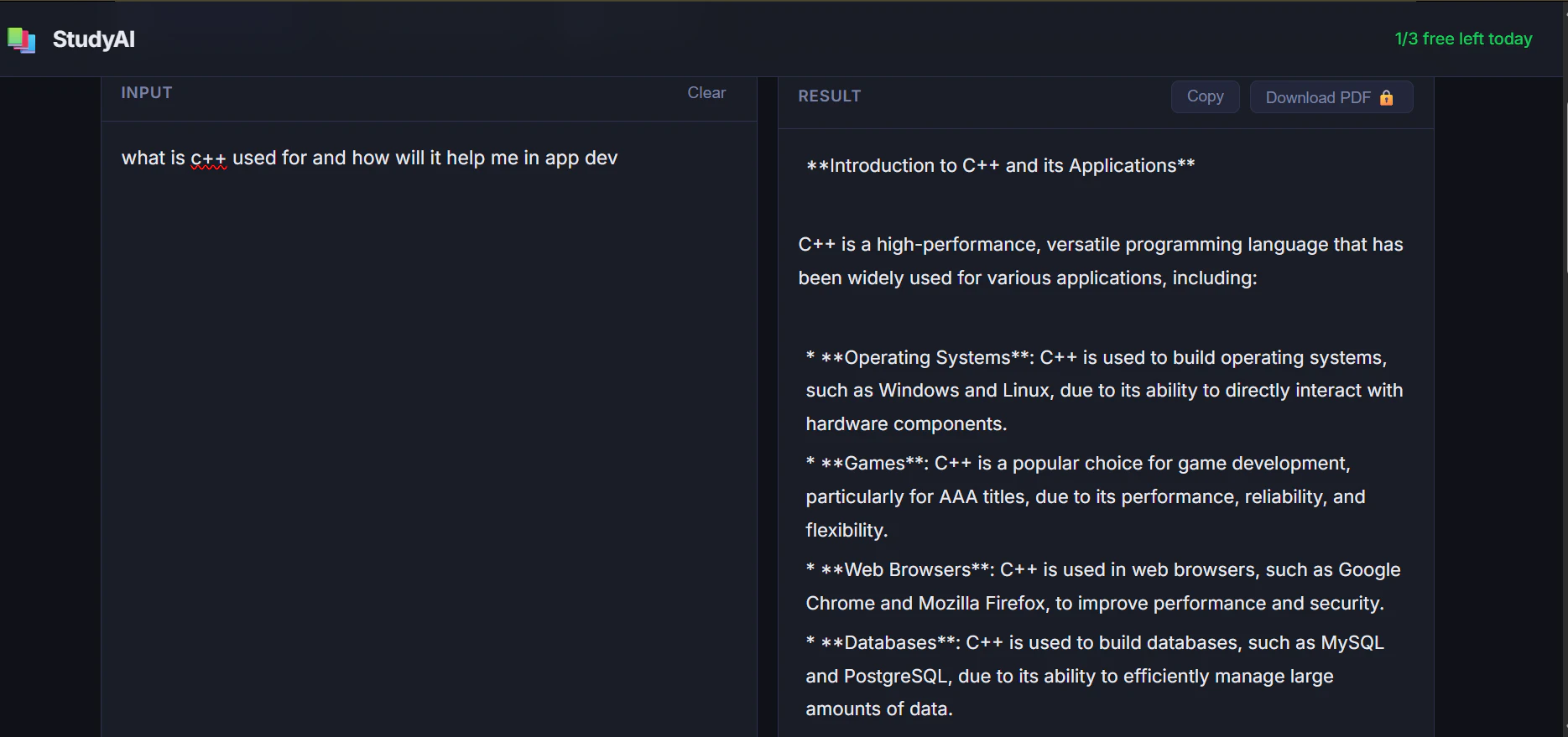The height and width of the screenshot is (737, 1568).
Task: Click the RESULT panel header label
Action: [x=829, y=96]
